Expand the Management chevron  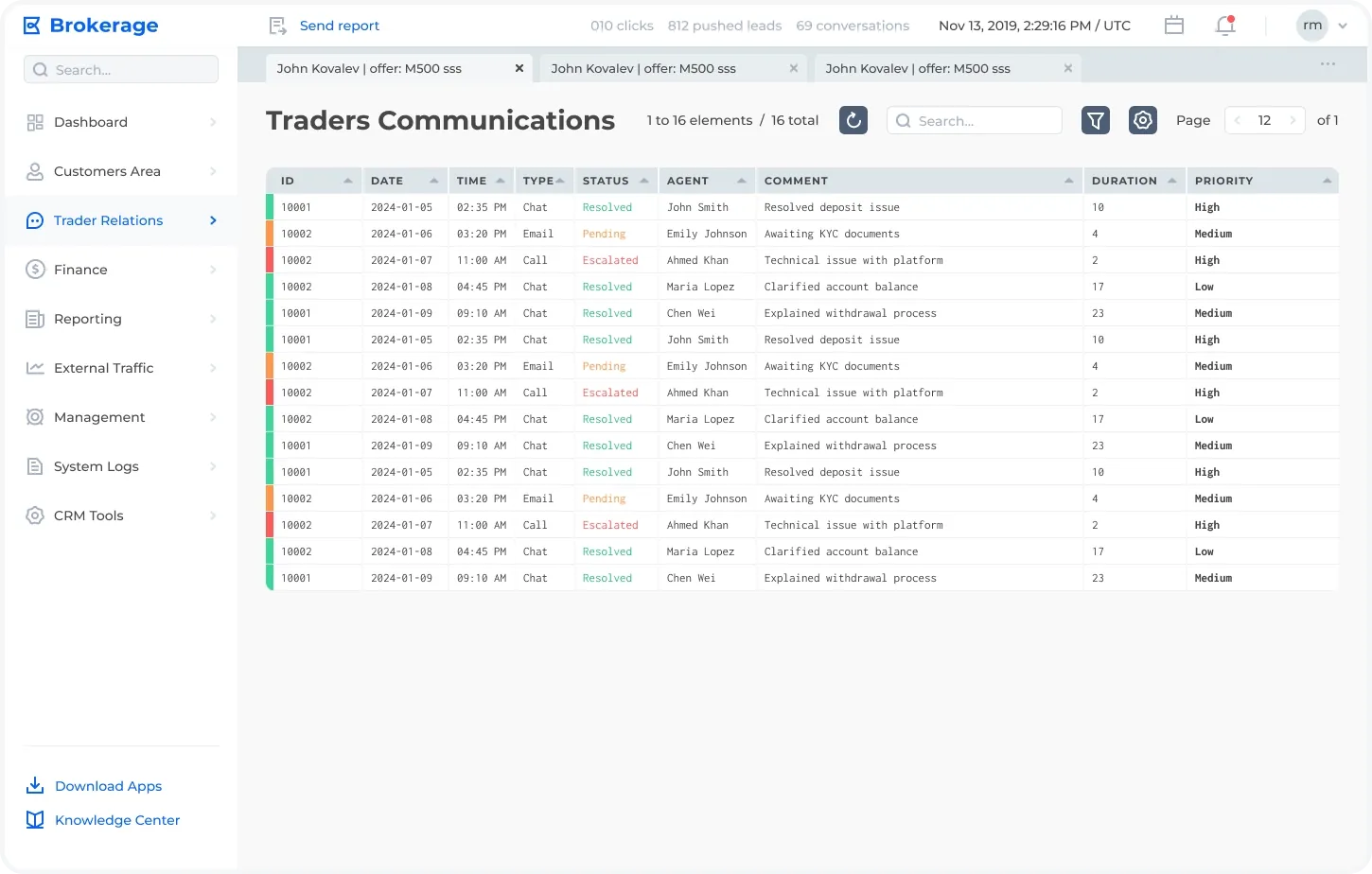213,417
